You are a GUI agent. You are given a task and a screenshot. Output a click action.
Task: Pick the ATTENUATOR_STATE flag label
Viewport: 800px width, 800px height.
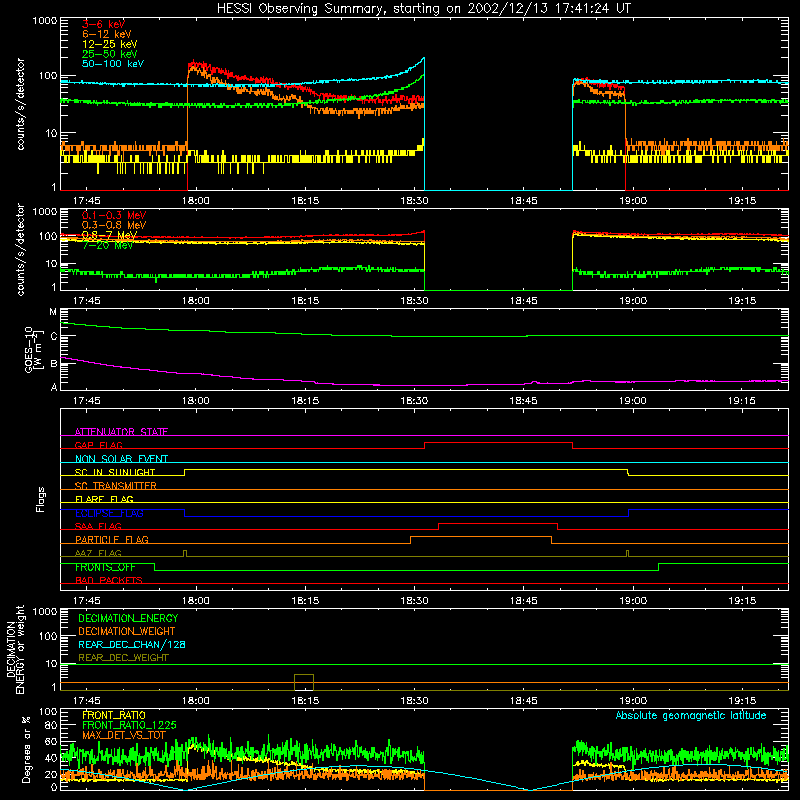[121, 432]
